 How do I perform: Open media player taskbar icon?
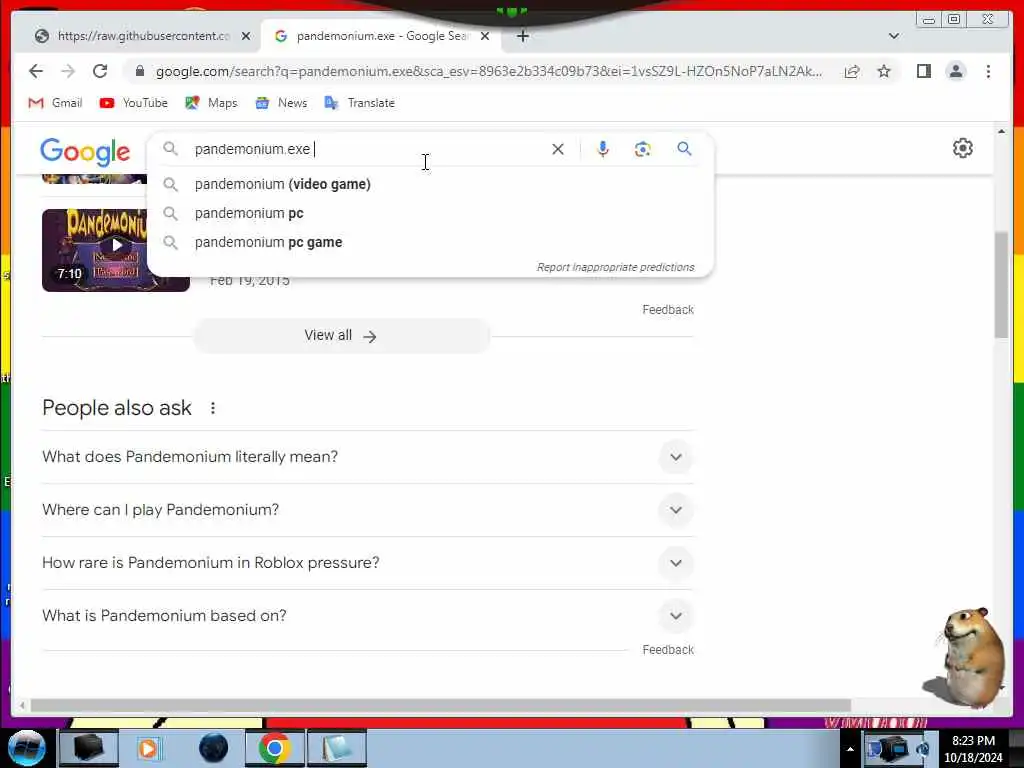(x=149, y=748)
